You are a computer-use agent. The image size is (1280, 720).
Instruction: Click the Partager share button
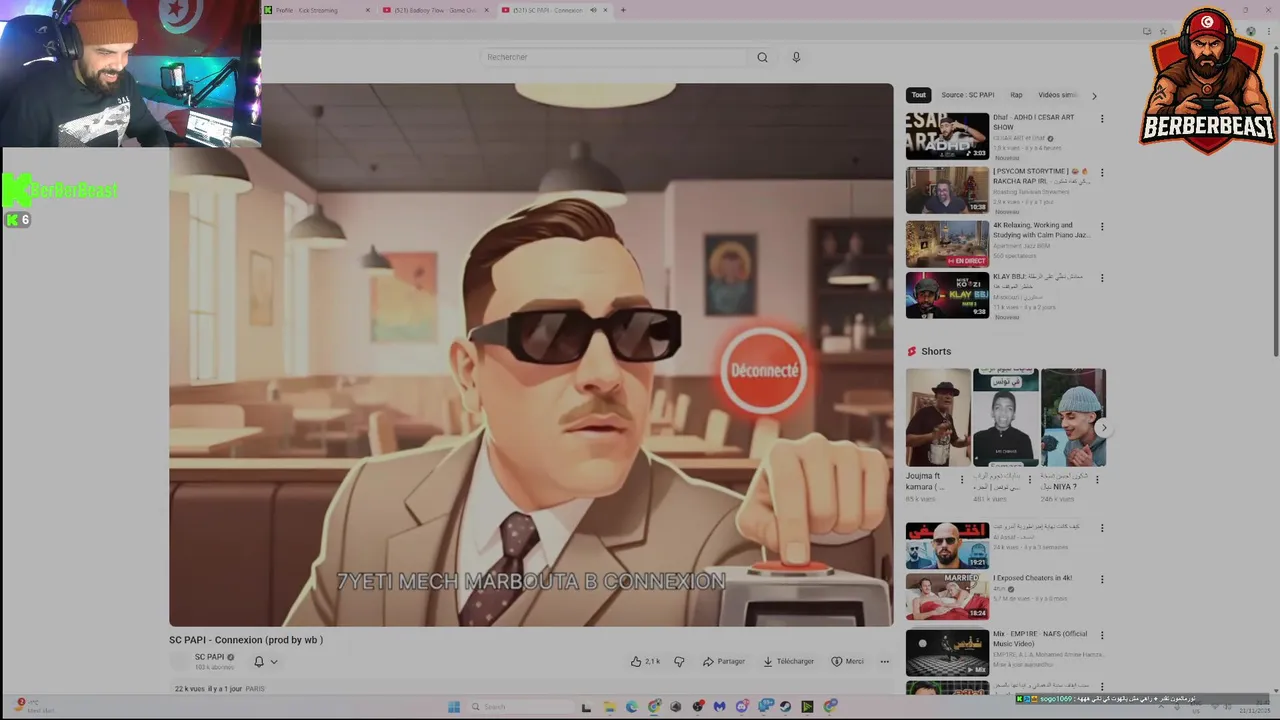(x=724, y=661)
